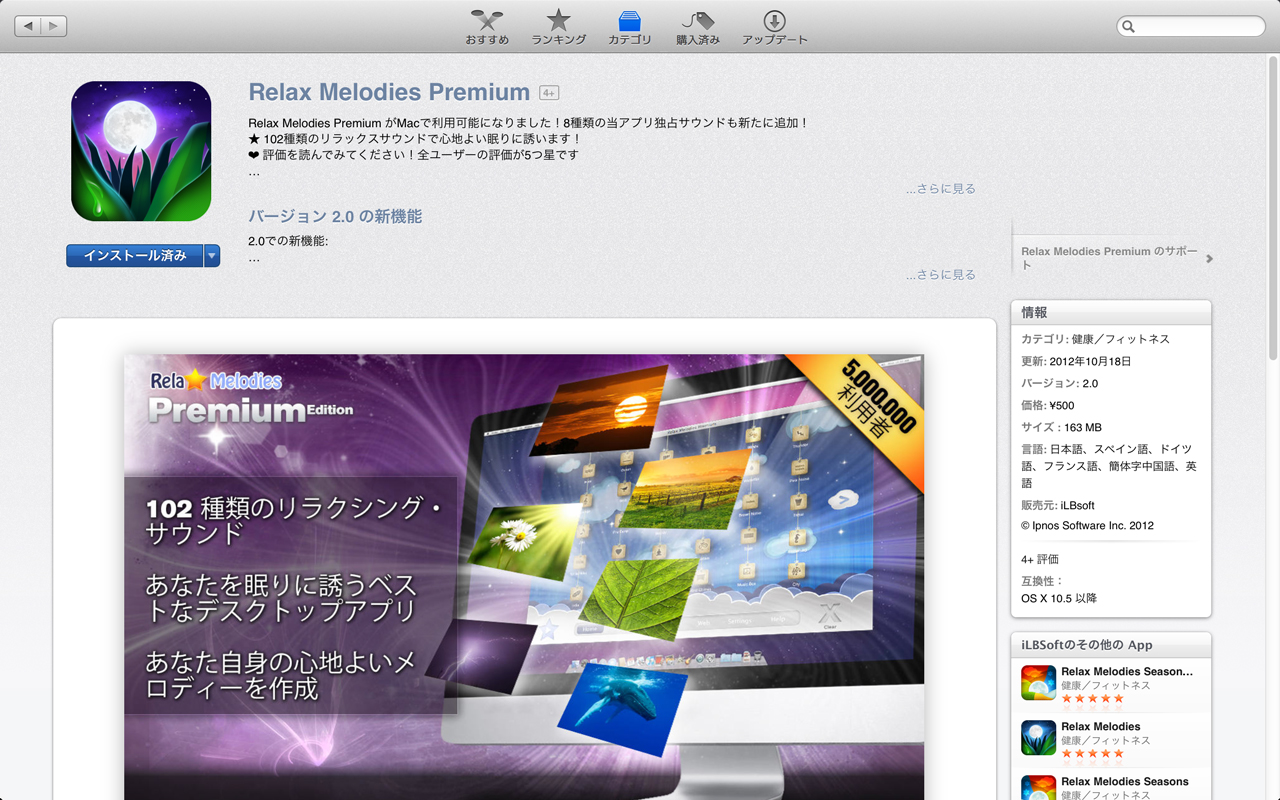Open the 購入済み purchased section
Screen dimensions: 1280x800
698,27
